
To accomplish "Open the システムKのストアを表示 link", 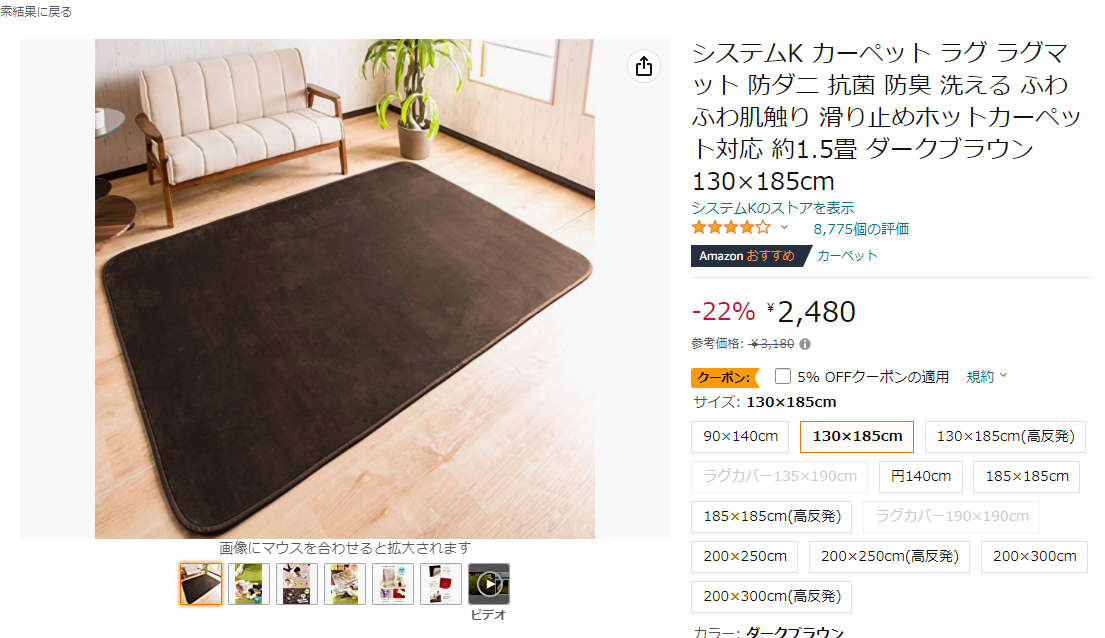I will pyautogui.click(x=772, y=208).
